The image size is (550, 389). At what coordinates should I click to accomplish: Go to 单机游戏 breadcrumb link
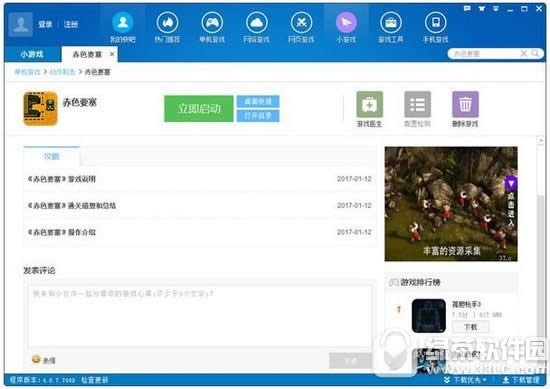[x=27, y=72]
